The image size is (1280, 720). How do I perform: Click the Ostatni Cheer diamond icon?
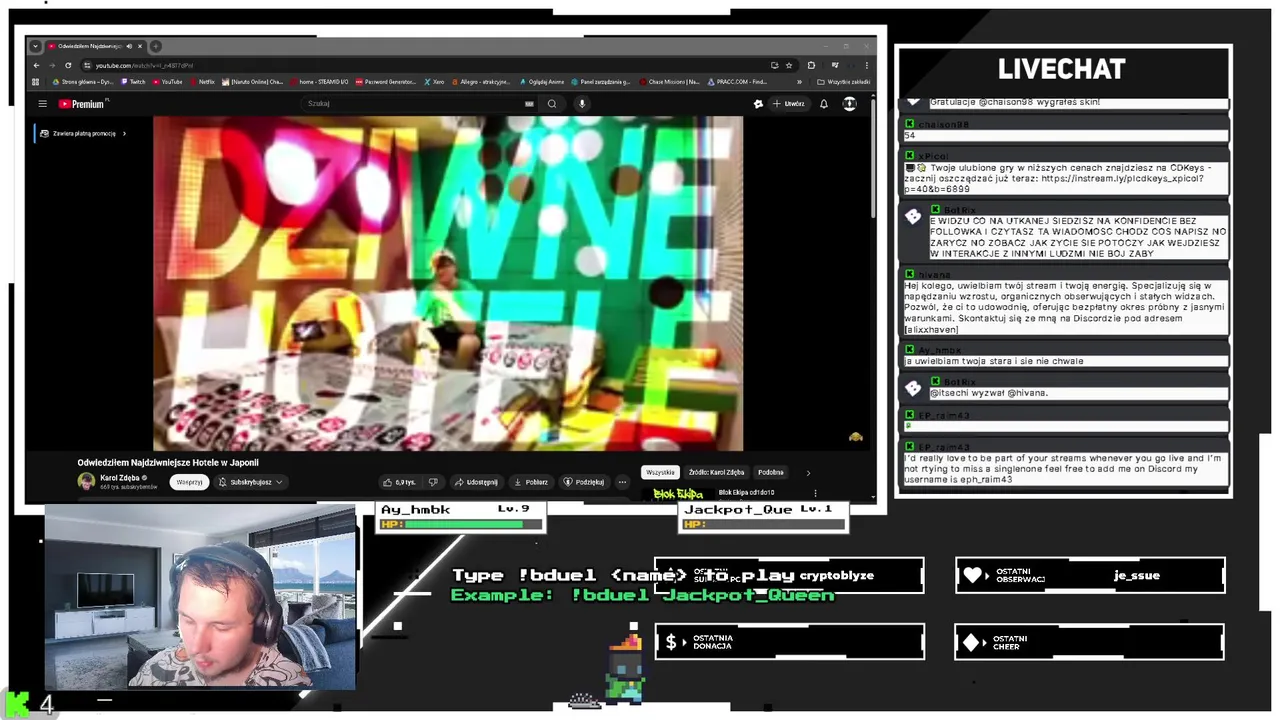pos(972,642)
